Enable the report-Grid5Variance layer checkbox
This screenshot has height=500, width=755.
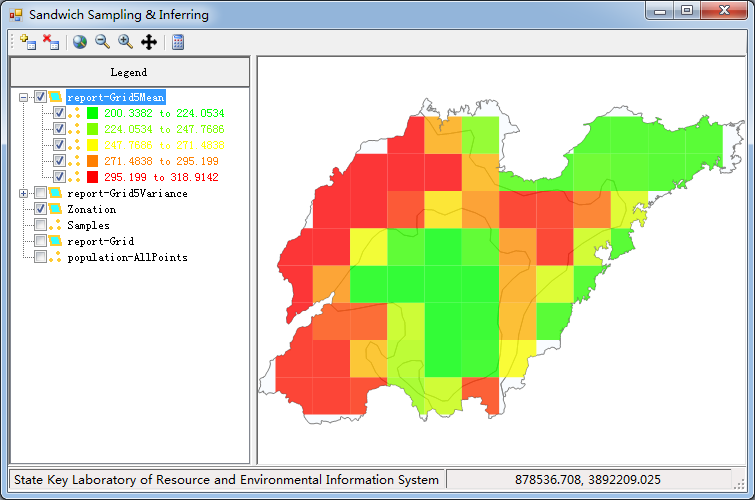40,193
